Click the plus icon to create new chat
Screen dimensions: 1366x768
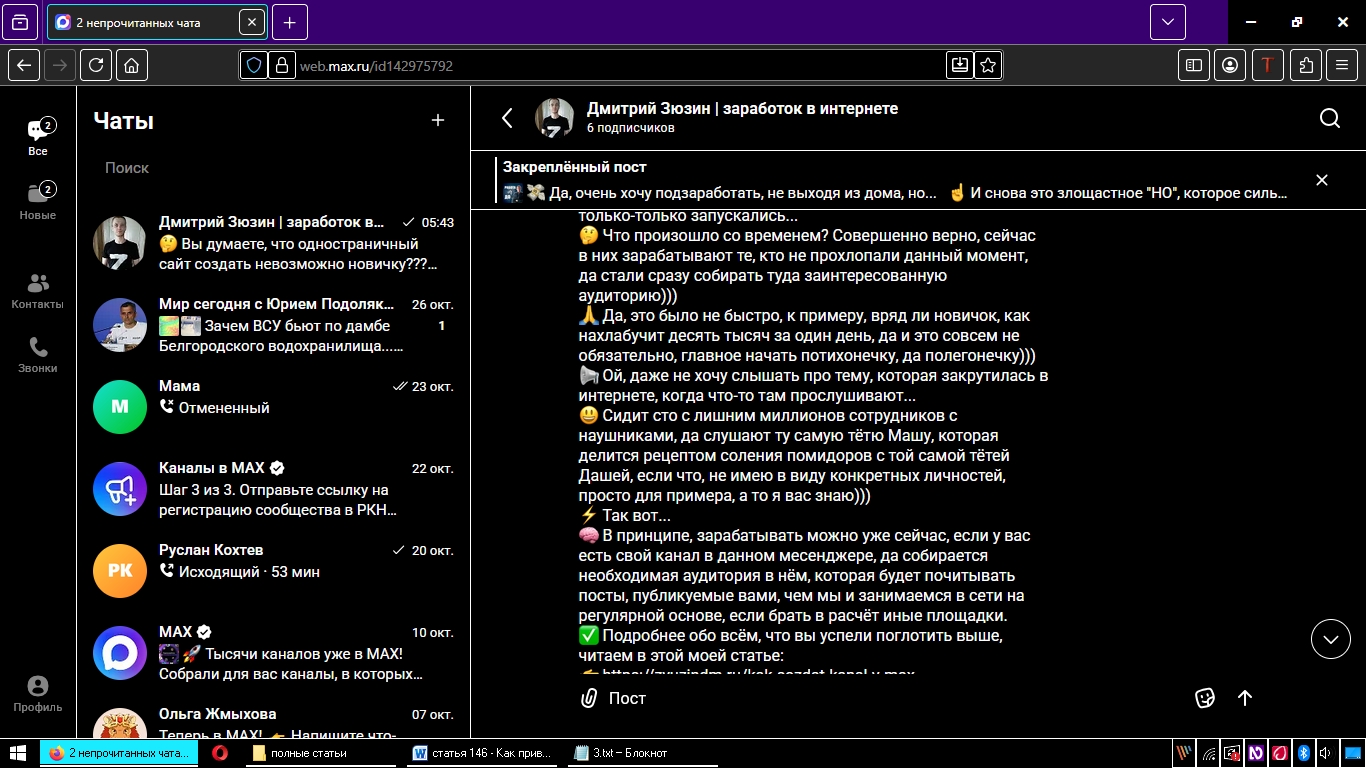437,120
